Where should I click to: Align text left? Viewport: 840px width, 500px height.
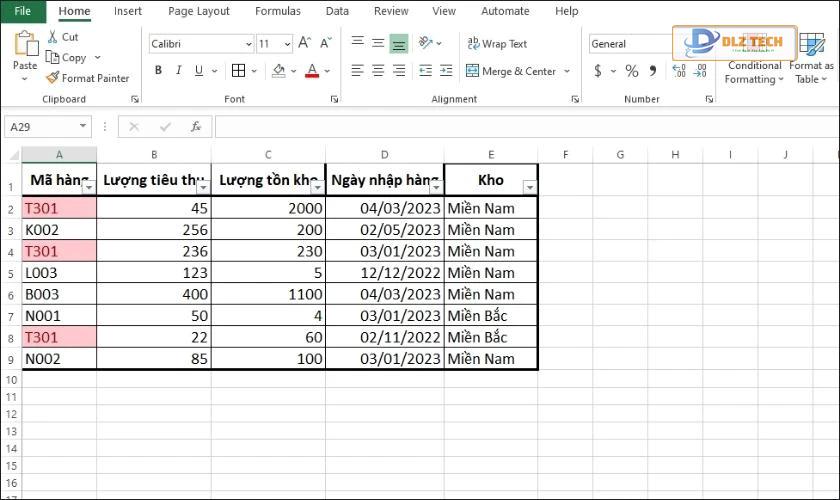pyautogui.click(x=357, y=70)
